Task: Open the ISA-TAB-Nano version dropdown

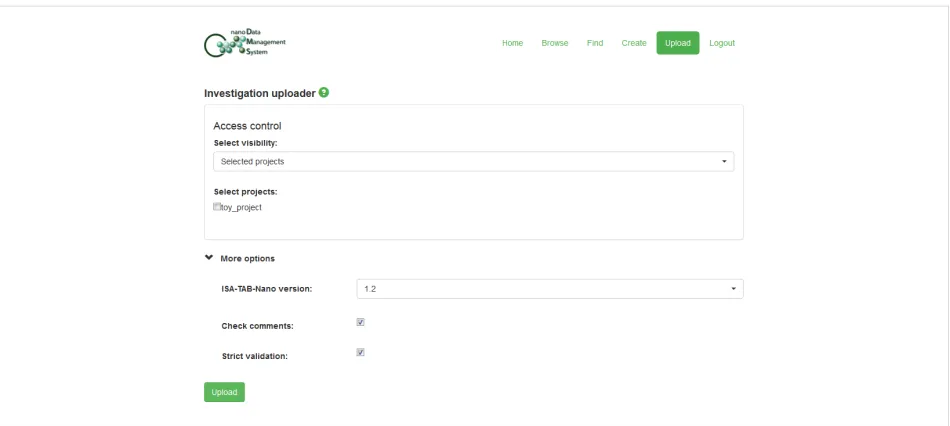Action: tap(550, 289)
